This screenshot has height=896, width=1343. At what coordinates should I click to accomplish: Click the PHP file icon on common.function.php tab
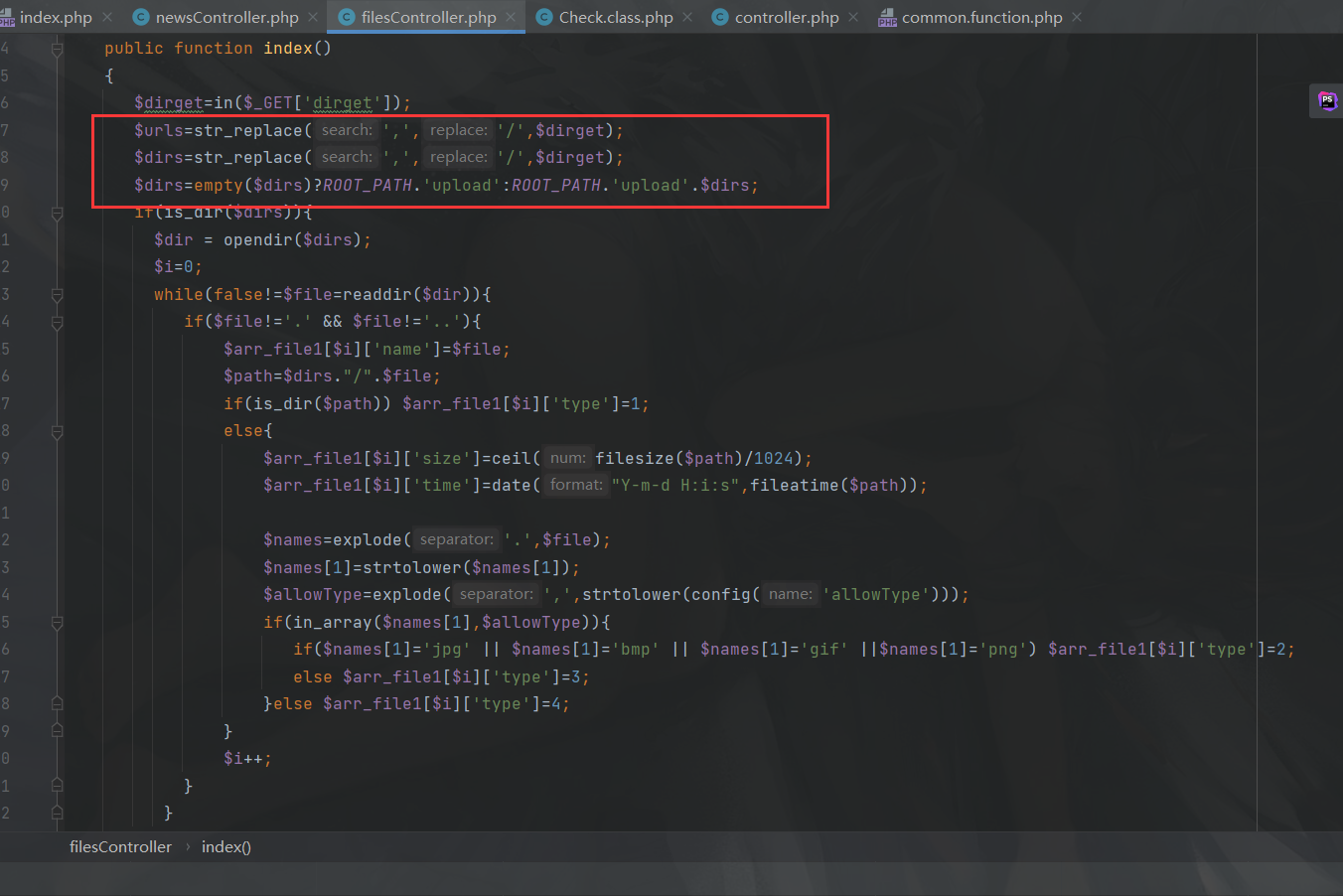tap(887, 17)
